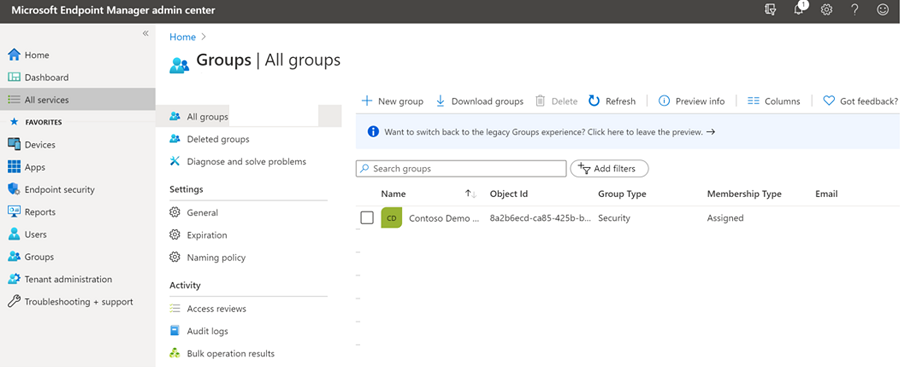Click Got feedback? button
The height and width of the screenshot is (367, 900).
tap(860, 101)
